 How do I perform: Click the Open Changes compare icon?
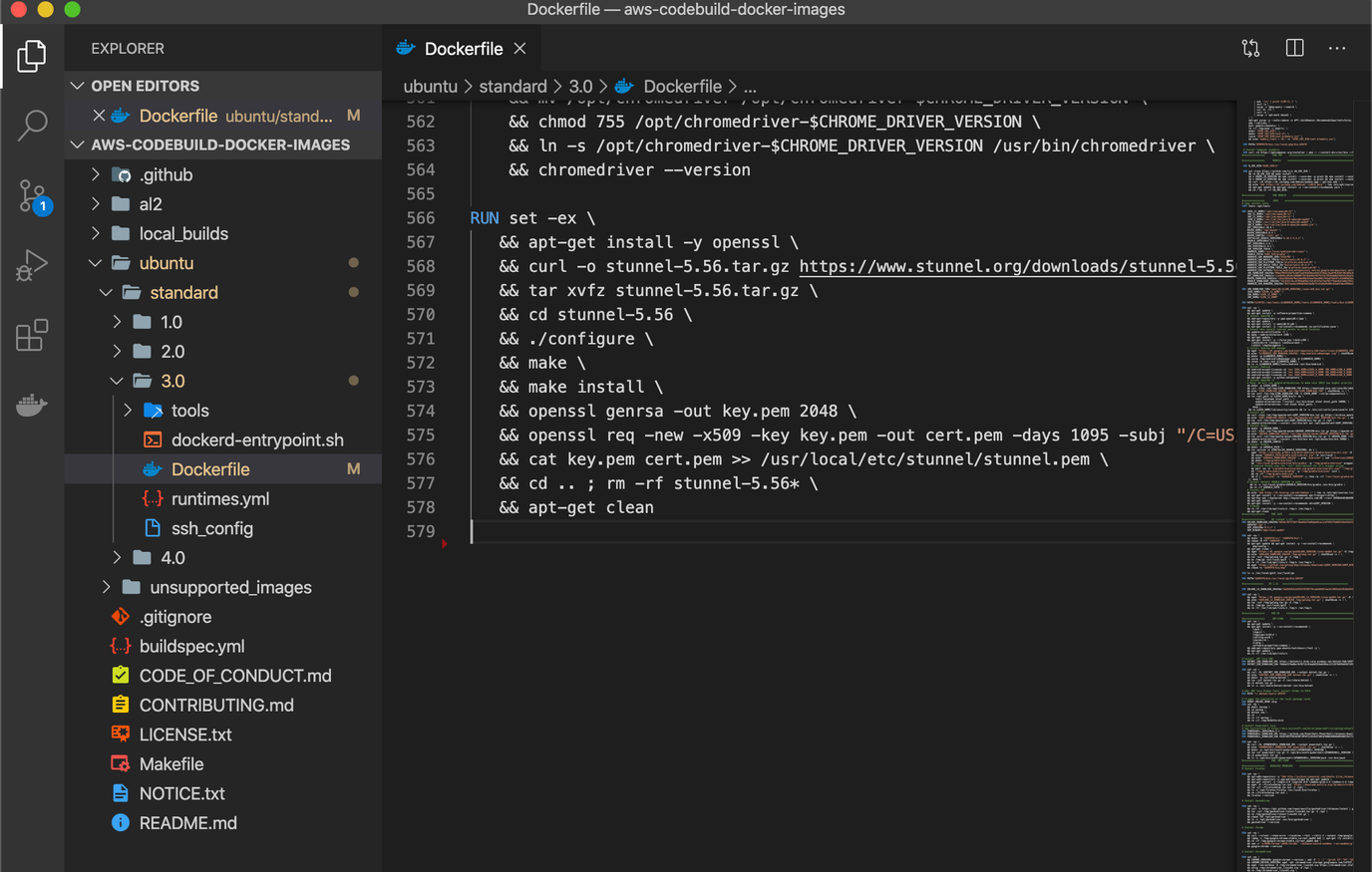1250,47
